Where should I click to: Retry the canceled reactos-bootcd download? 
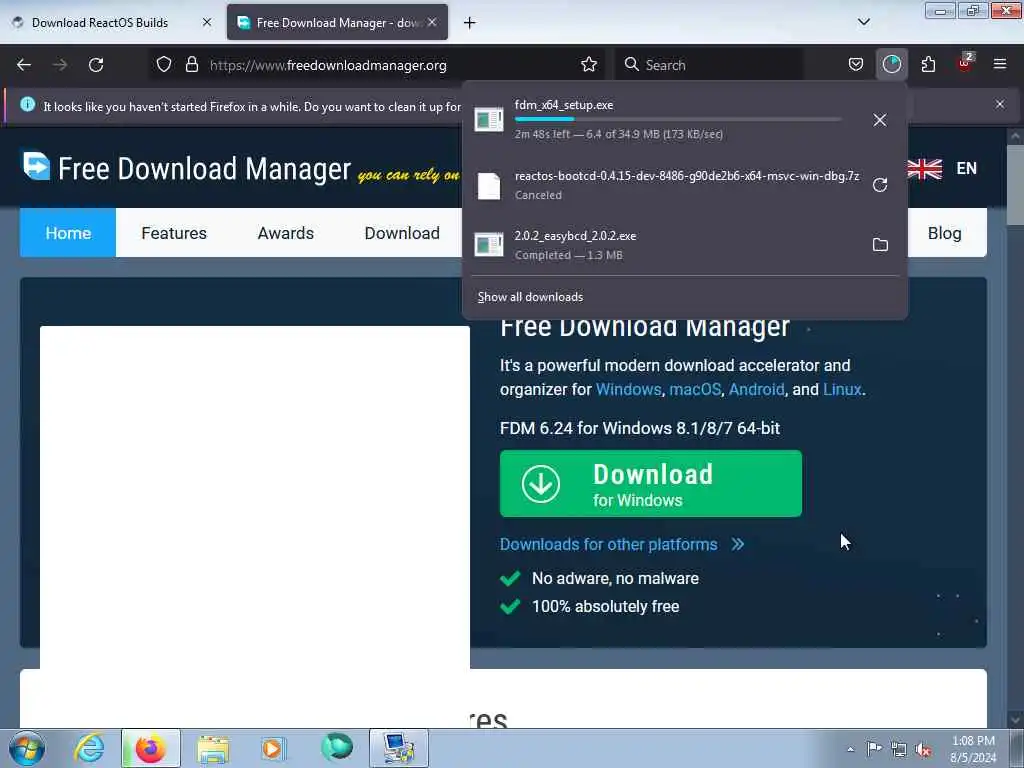pos(880,185)
